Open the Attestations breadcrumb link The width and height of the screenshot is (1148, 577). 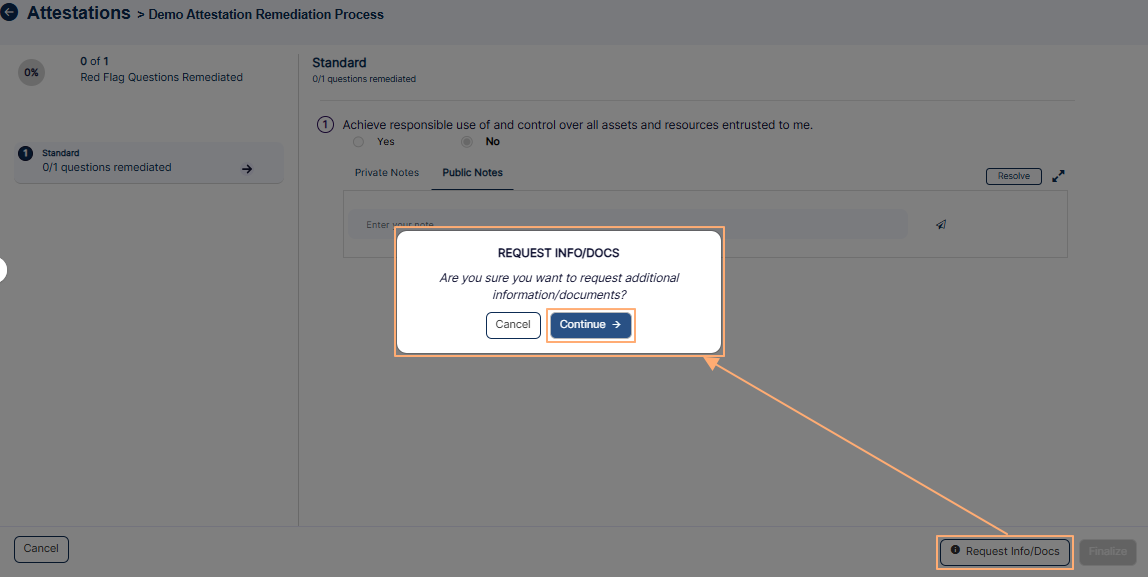tap(78, 13)
